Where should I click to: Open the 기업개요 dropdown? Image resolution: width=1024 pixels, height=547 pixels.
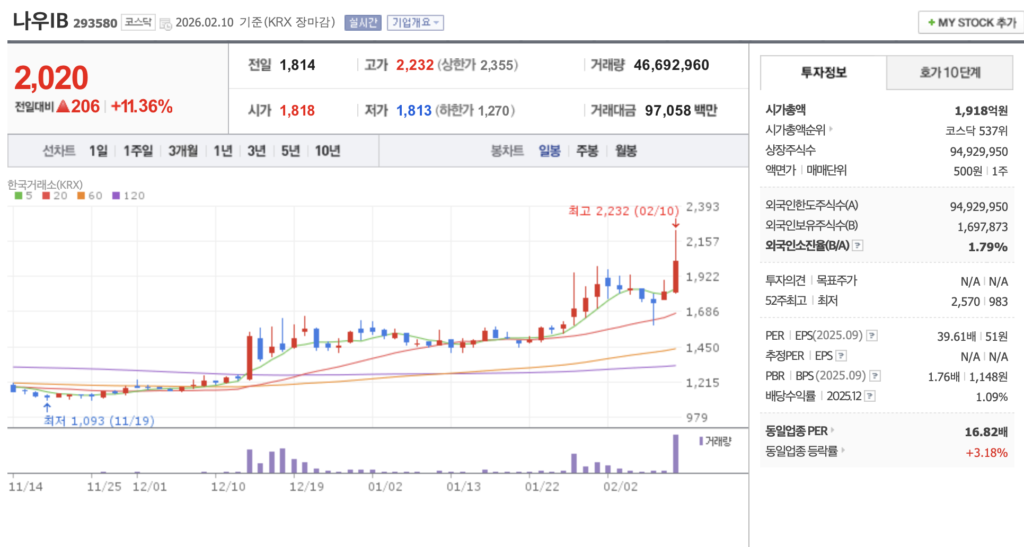[415, 22]
